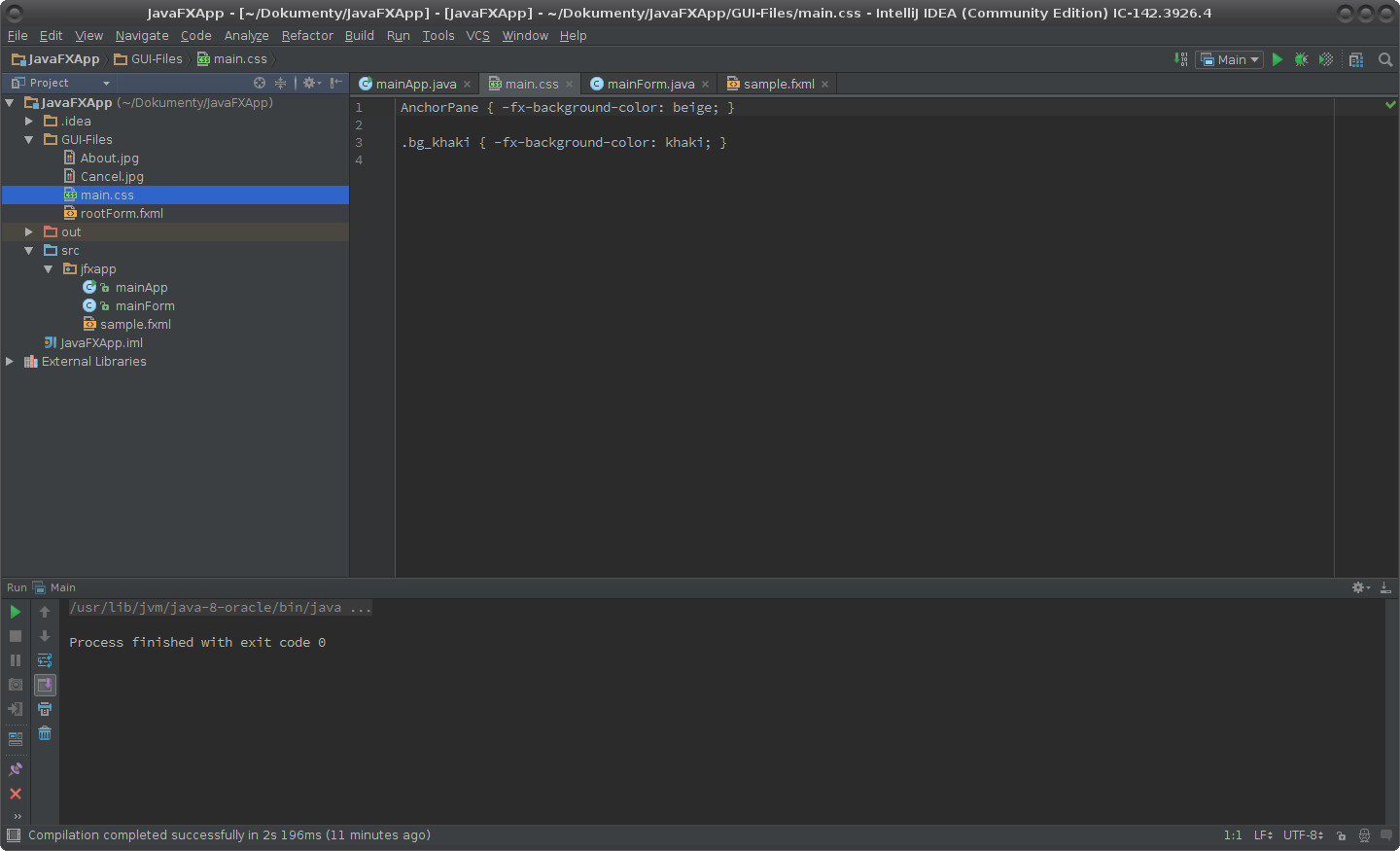Change file encoding UTF-8 in status bar

1303,835
